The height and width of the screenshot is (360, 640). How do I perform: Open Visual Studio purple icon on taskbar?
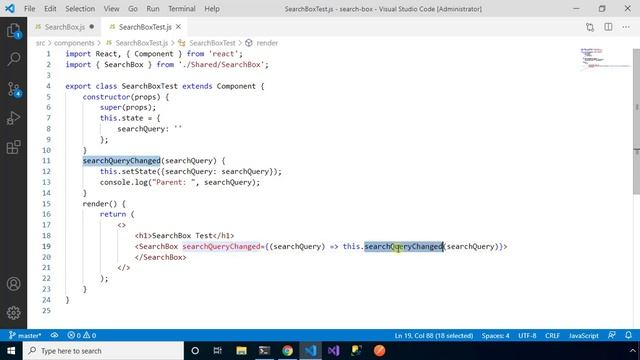(333, 351)
